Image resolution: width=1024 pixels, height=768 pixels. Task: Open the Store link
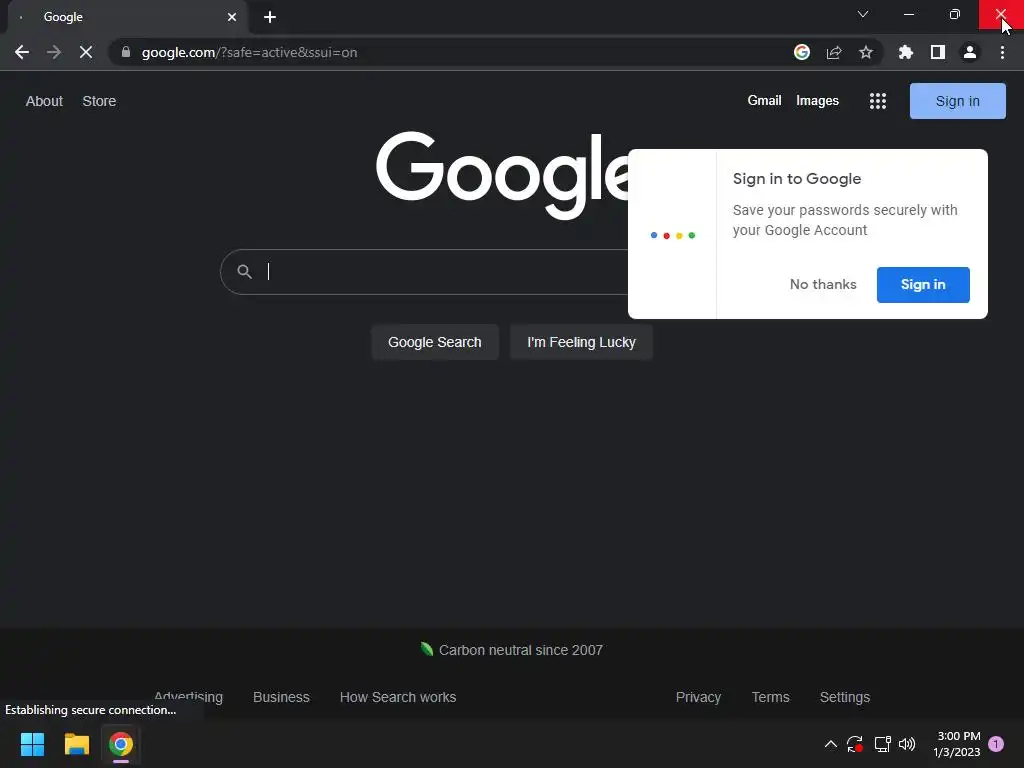[99, 101]
